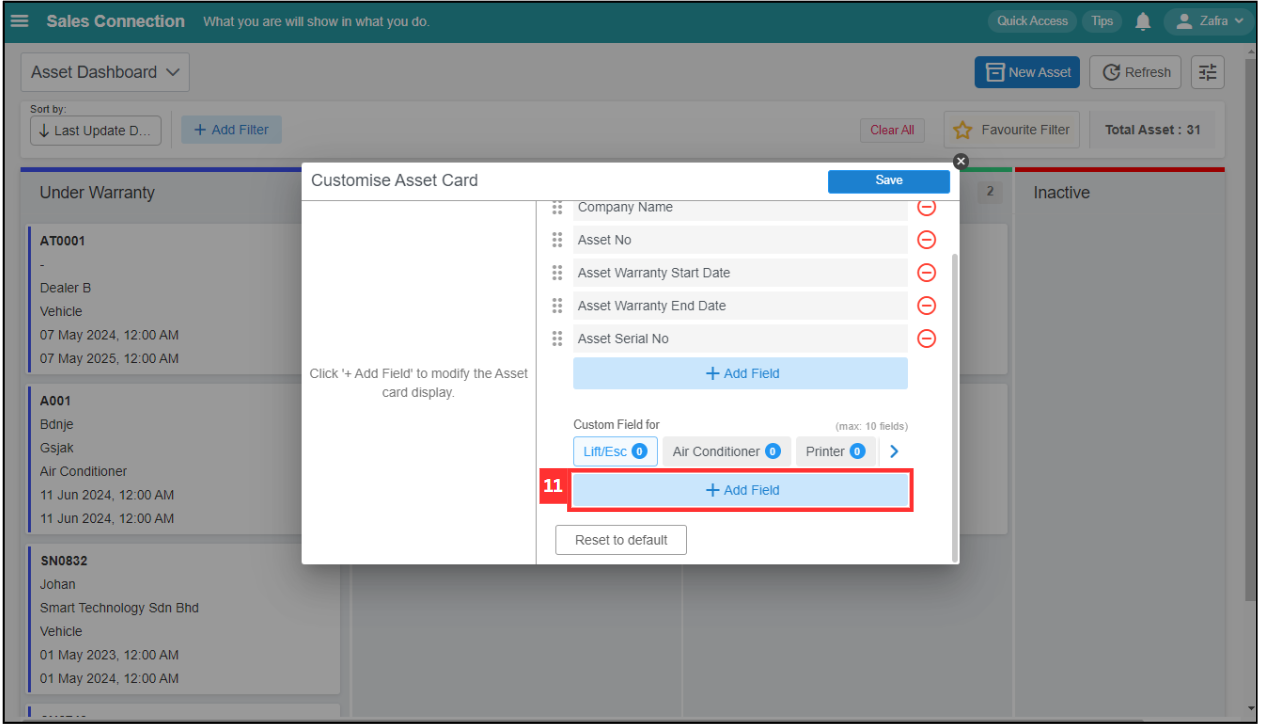Open the AT0001 asset card

pos(184,299)
